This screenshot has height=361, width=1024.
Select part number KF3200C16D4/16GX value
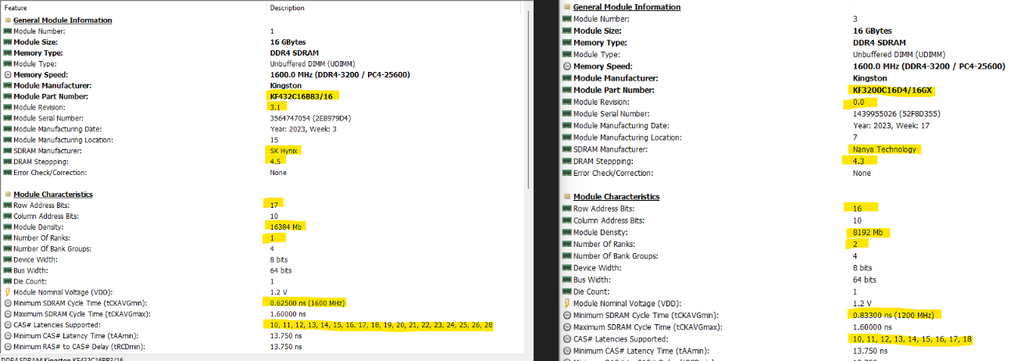(x=885, y=90)
